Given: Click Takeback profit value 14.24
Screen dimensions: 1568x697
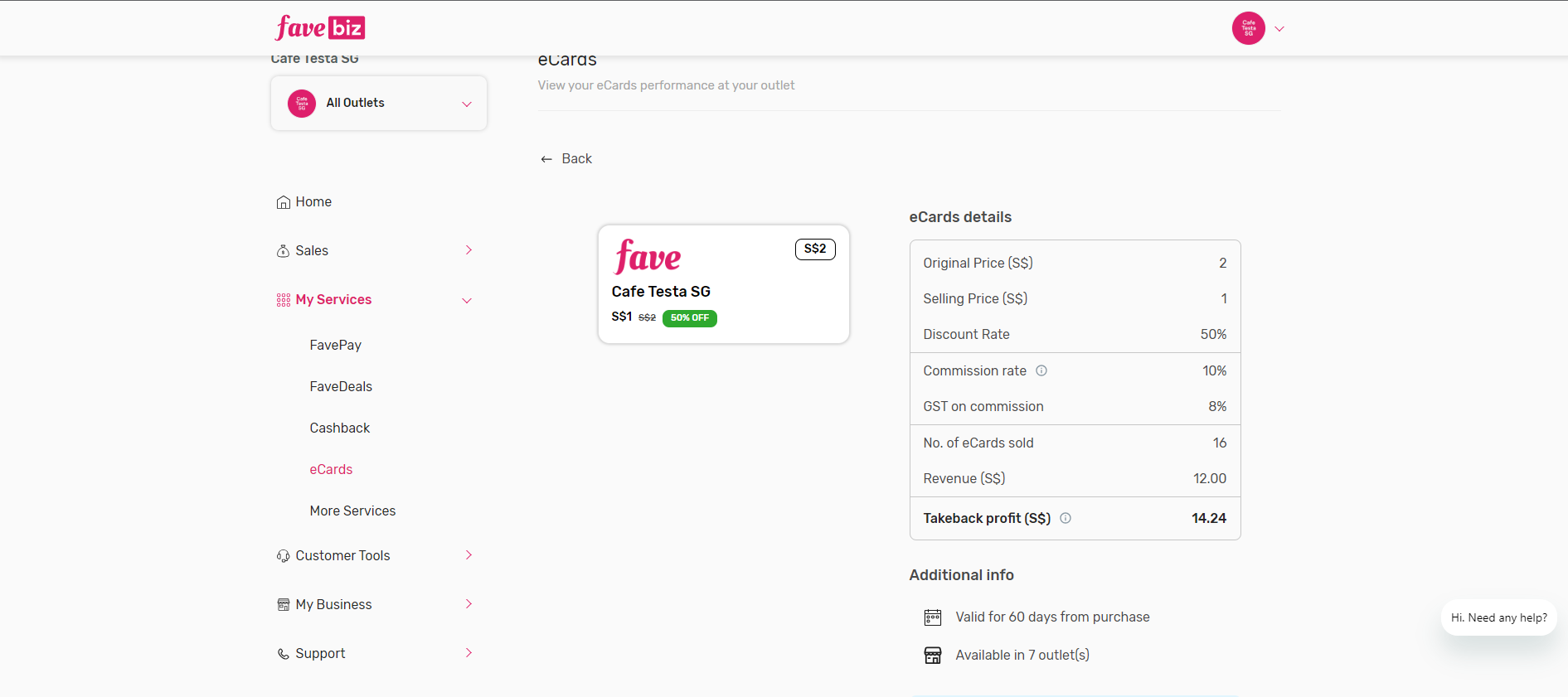Looking at the screenshot, I should pyautogui.click(x=1209, y=519).
